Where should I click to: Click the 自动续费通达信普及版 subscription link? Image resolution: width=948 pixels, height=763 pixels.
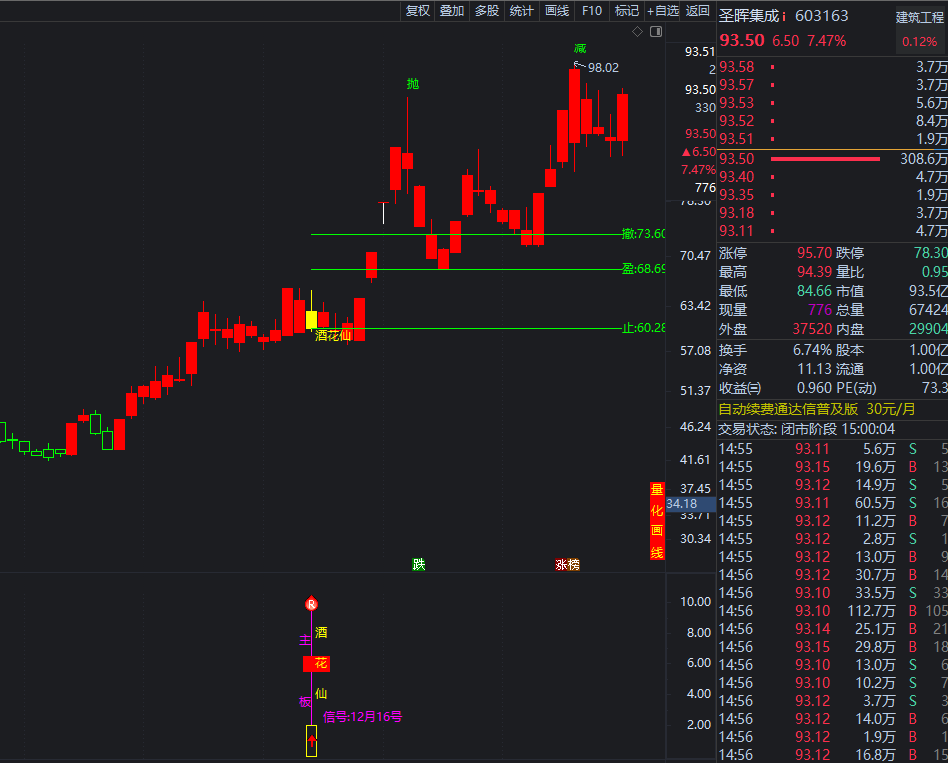click(x=788, y=408)
